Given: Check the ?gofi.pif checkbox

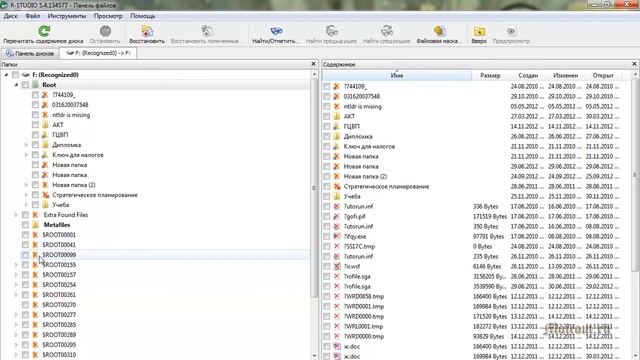Looking at the screenshot, I should tap(327, 216).
